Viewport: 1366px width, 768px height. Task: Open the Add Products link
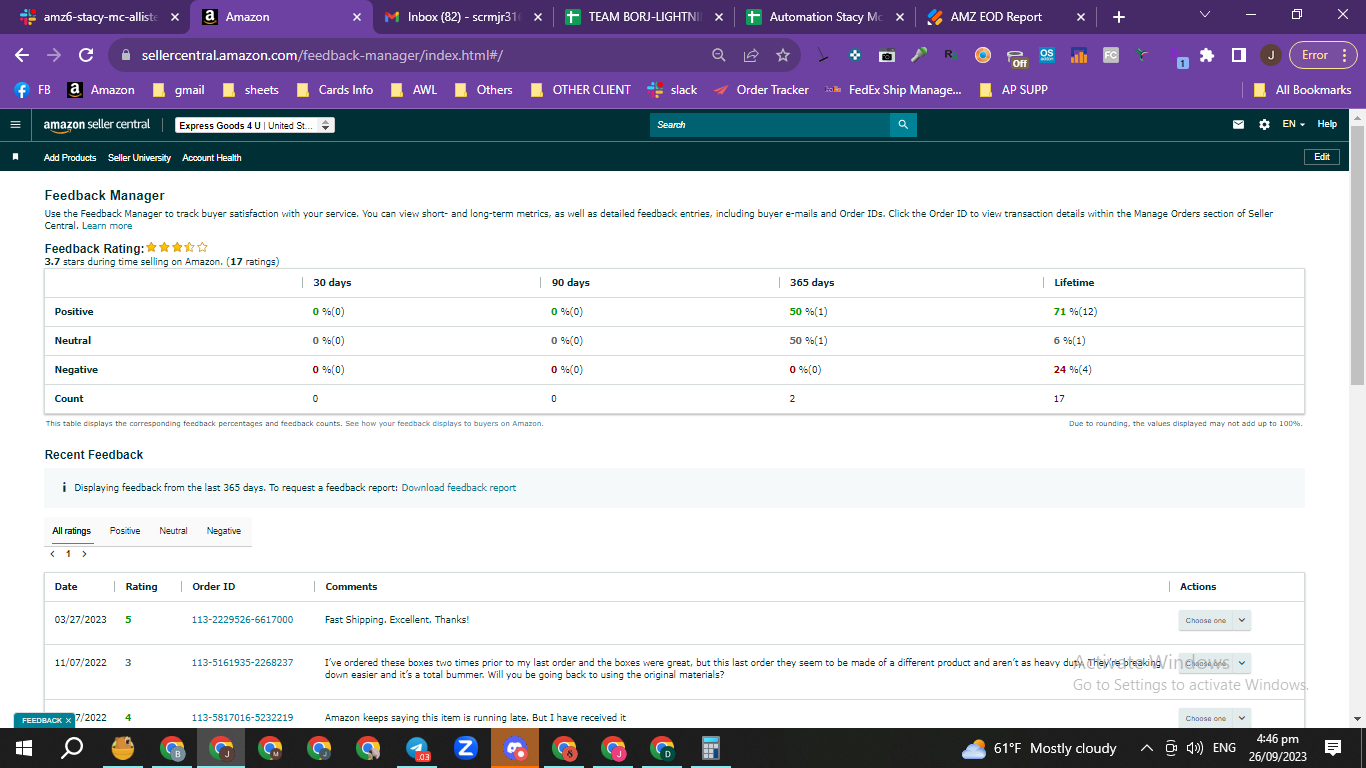click(70, 158)
